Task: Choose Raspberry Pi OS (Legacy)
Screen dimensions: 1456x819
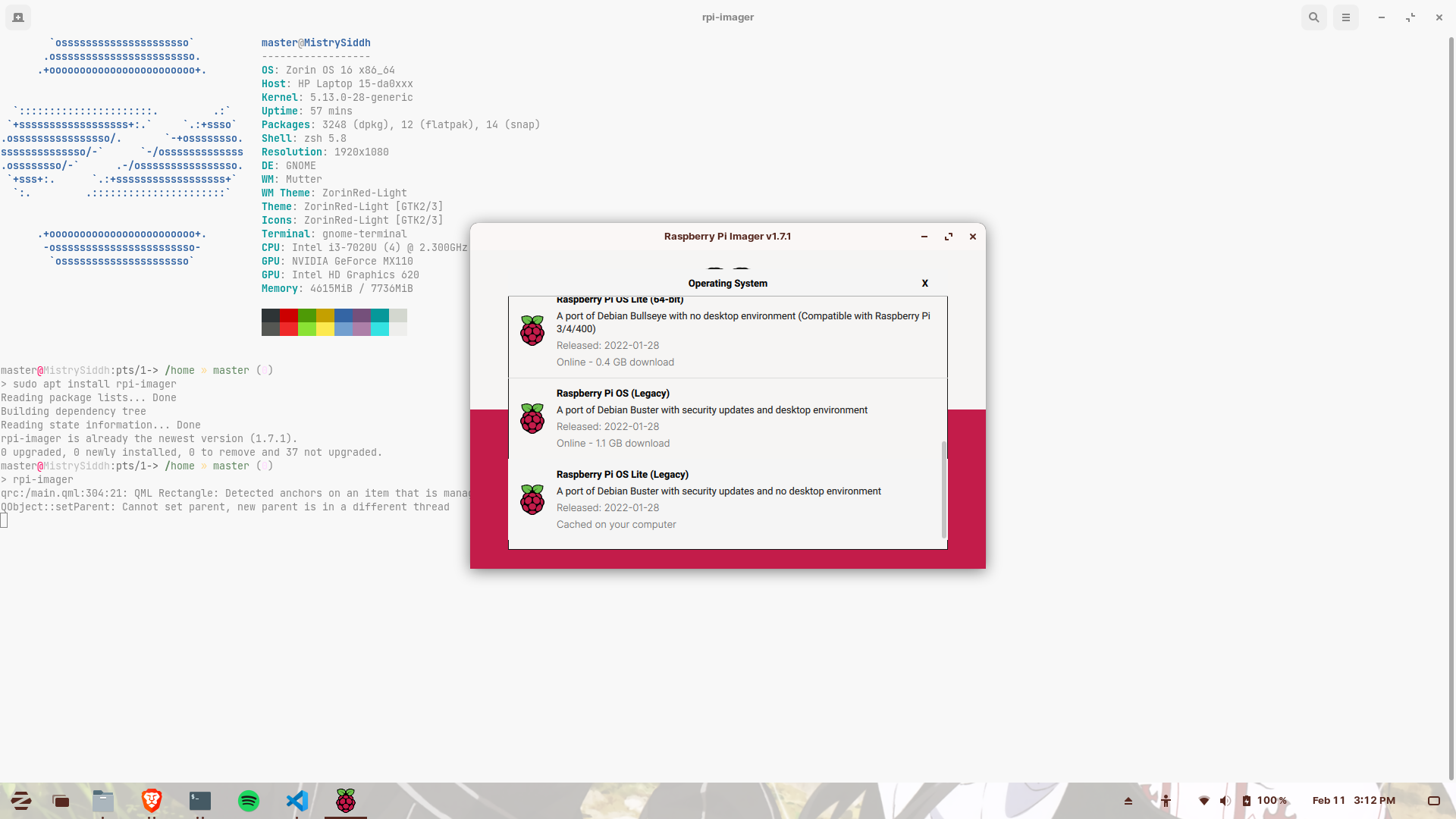Action: [728, 419]
